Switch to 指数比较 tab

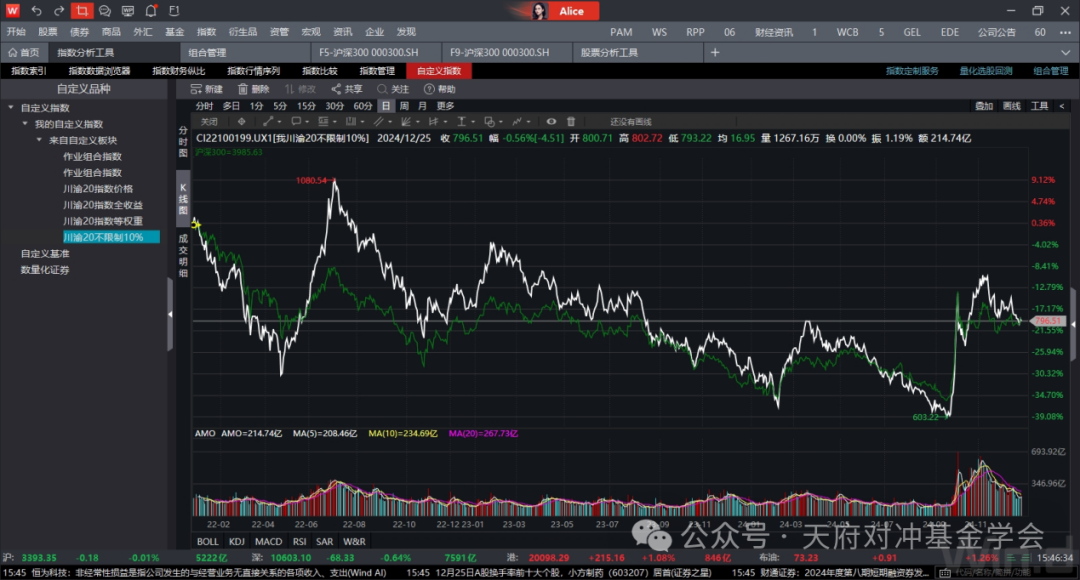click(320, 71)
